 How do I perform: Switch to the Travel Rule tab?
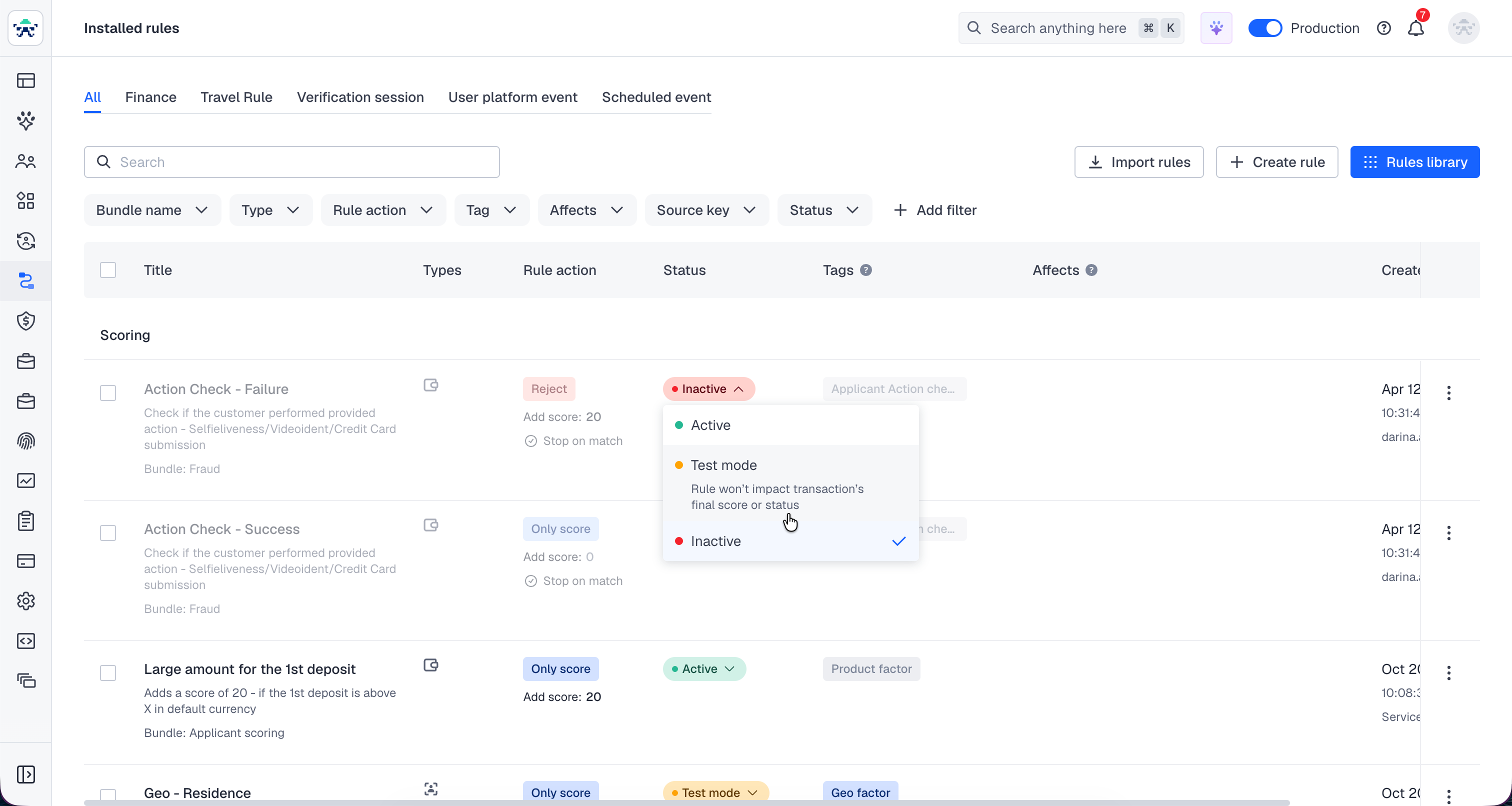pyautogui.click(x=236, y=97)
